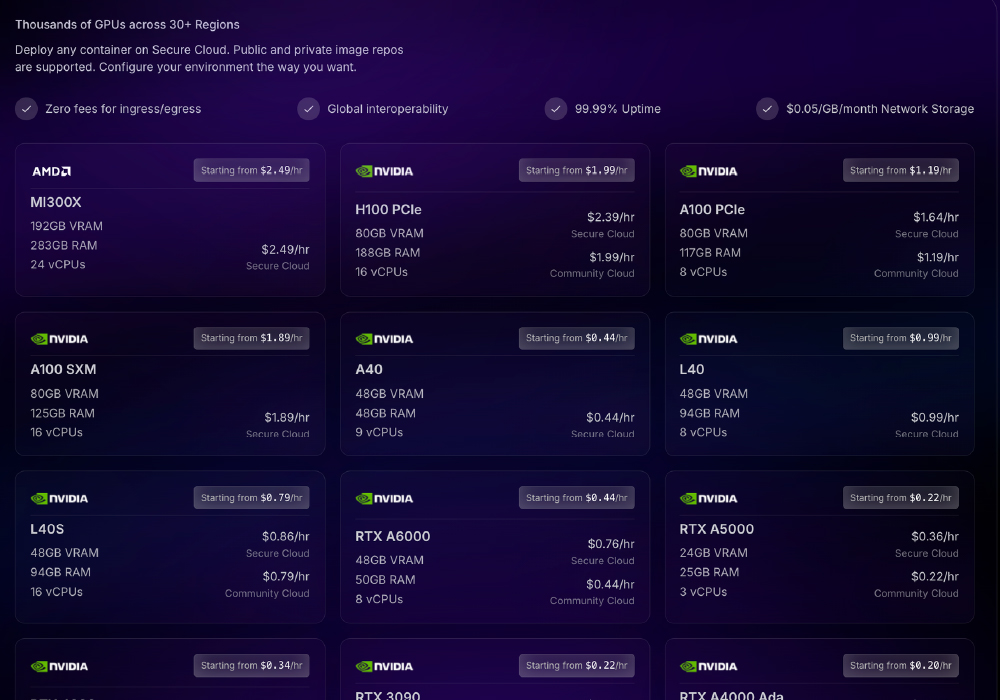Click the NVIDIA logo on RTX A6000 card
The width and height of the screenshot is (1000, 700).
coord(384,499)
